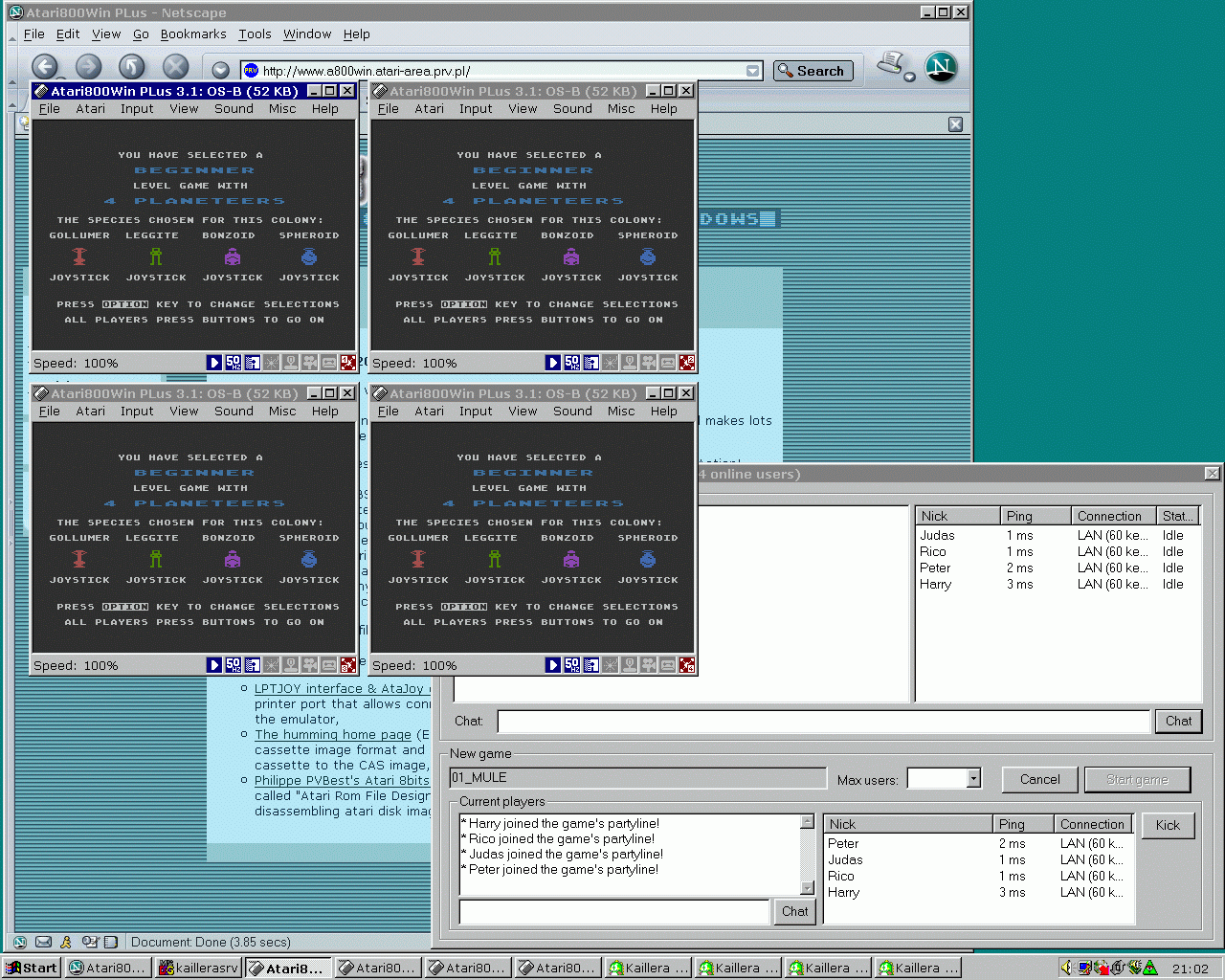
Task: Click the Kick button
Action: 1168,825
